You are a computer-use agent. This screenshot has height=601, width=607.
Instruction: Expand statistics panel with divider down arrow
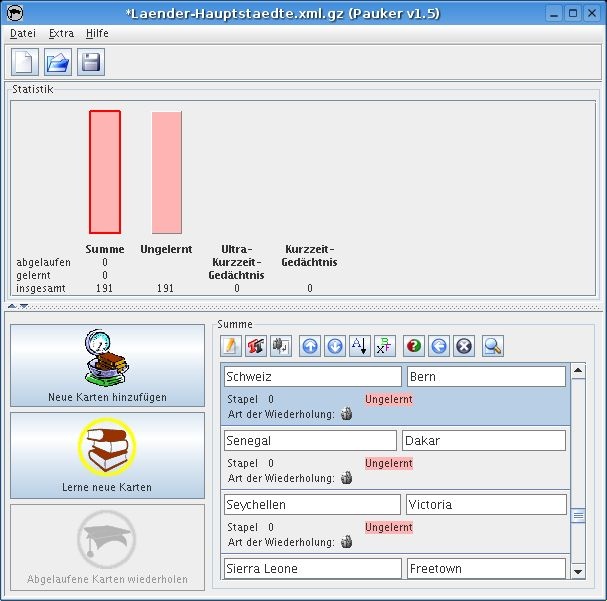tap(24, 306)
